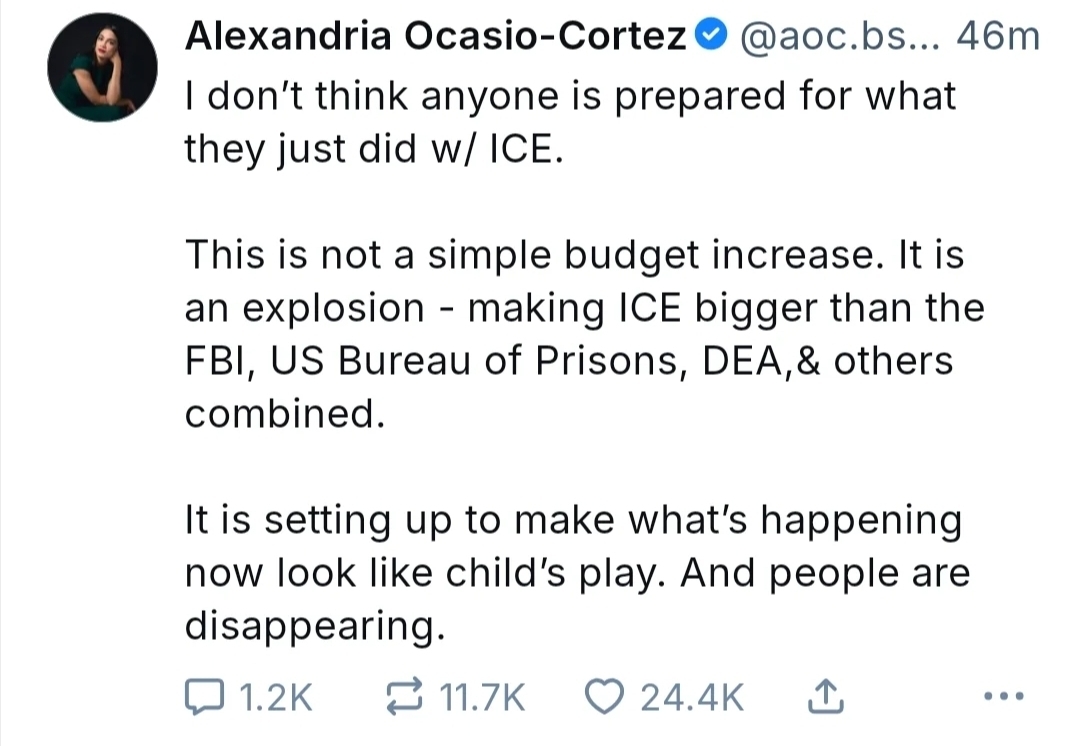Click the "FBI, US Bureau of Prisons" line
1080x746 pixels.
point(568,360)
